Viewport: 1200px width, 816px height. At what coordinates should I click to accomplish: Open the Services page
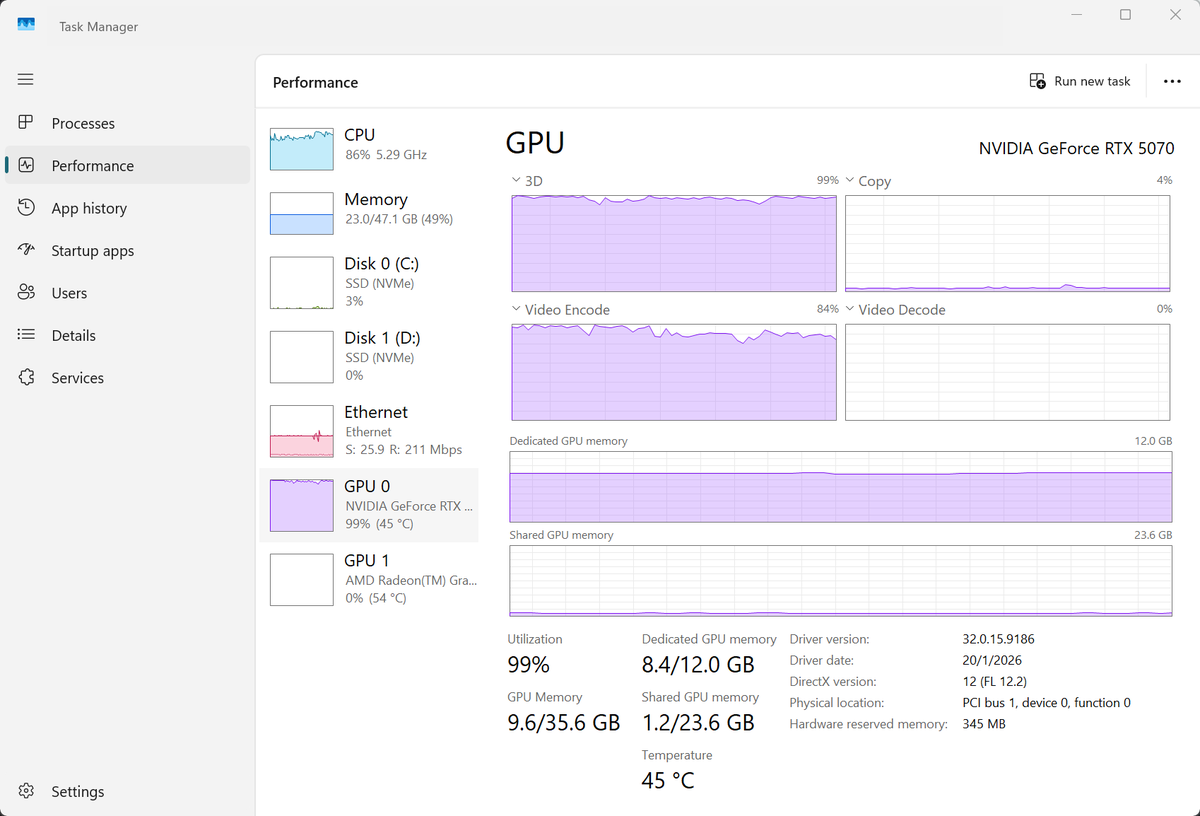point(127,378)
